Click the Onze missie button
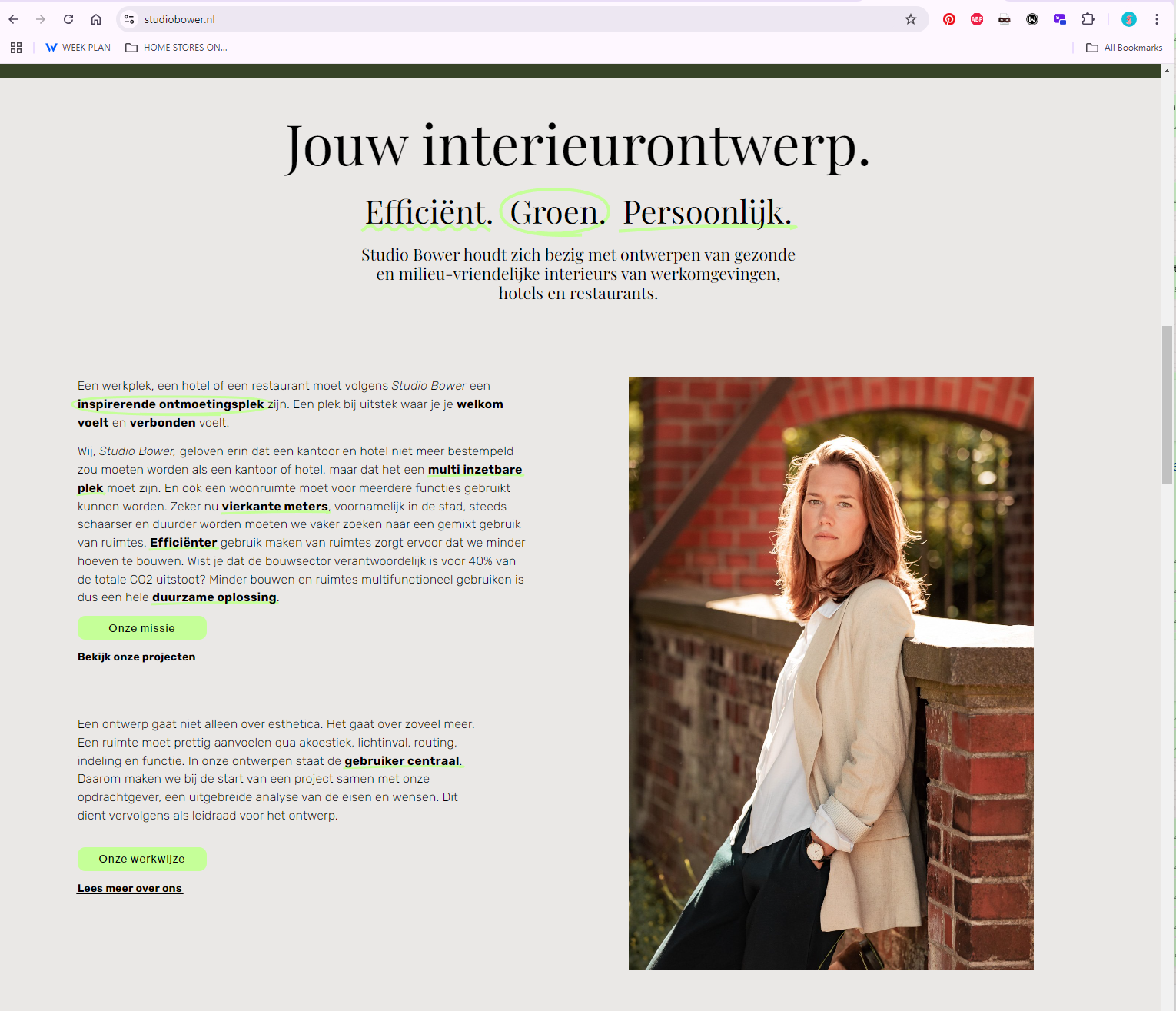This screenshot has height=1011, width=1176. tap(142, 628)
